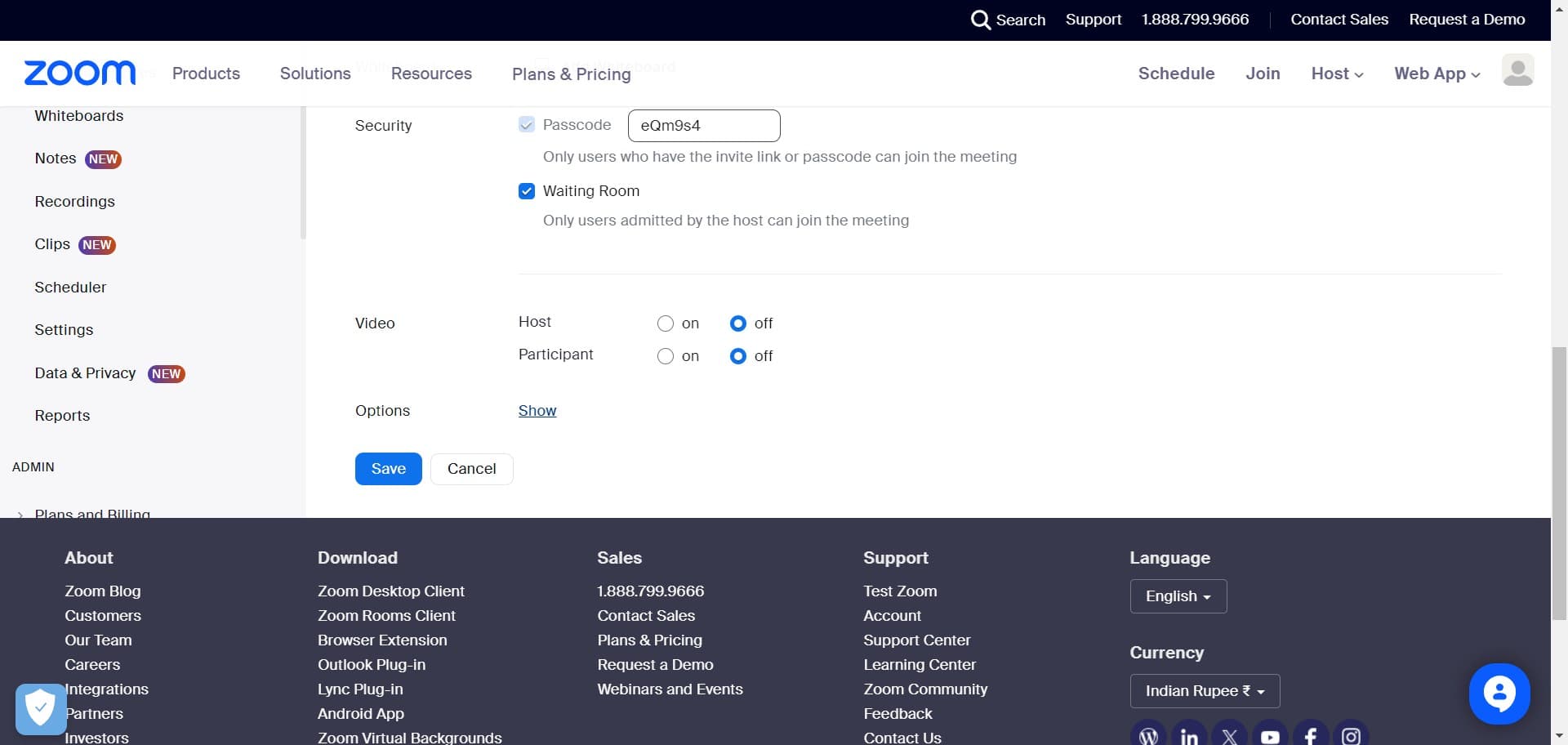1568x745 pixels.
Task: Open the Indian Rupee currency selector
Action: [x=1205, y=690]
